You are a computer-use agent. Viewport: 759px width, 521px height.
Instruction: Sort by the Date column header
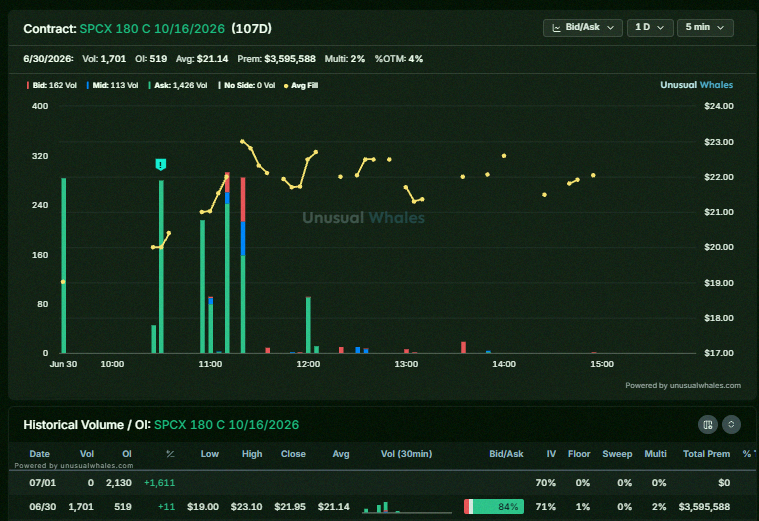coord(39,454)
